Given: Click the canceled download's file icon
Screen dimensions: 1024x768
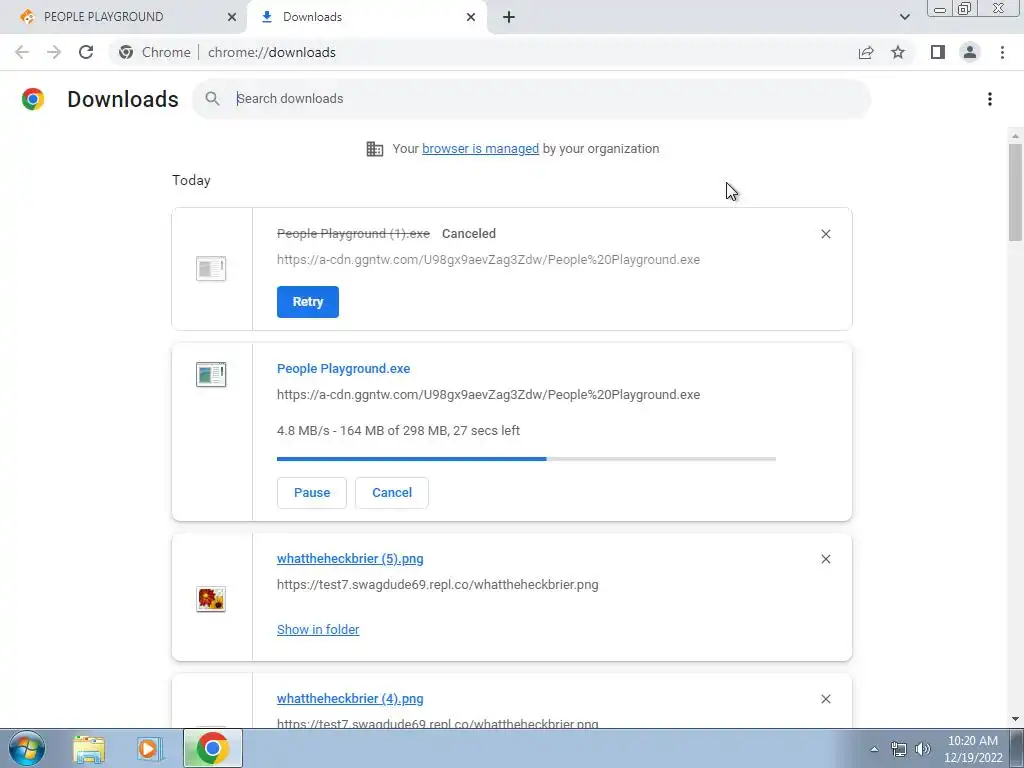Looking at the screenshot, I should coord(211,268).
